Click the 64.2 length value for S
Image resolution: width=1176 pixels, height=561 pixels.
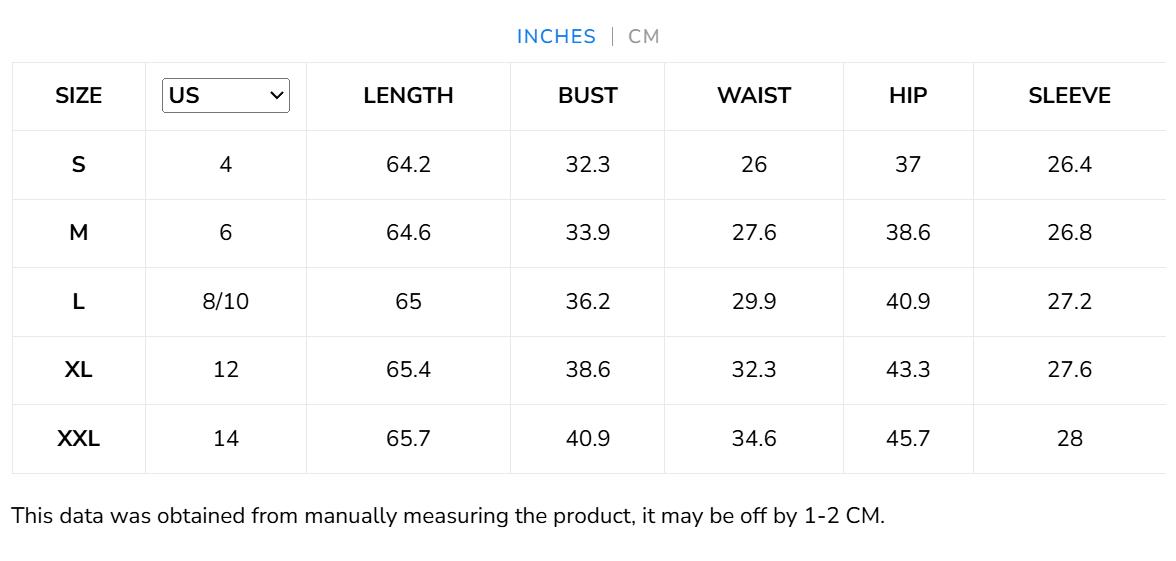coord(408,165)
